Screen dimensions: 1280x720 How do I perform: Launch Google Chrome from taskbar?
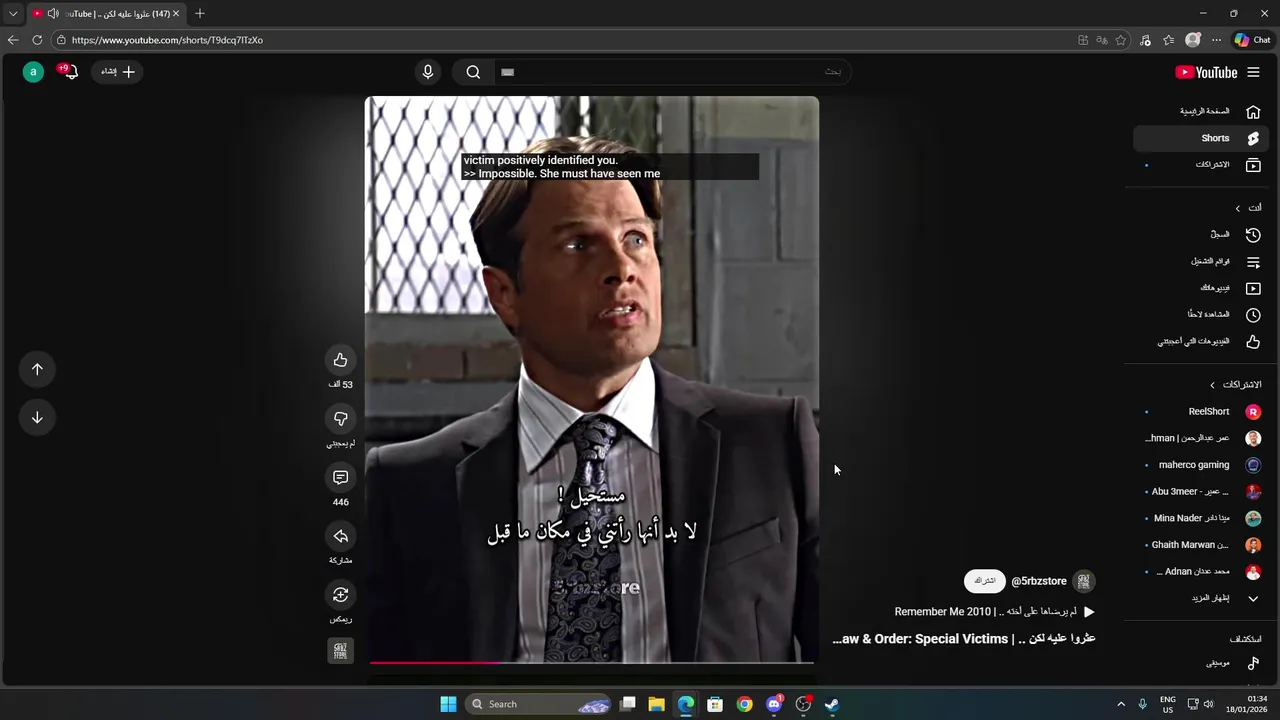tap(744, 704)
